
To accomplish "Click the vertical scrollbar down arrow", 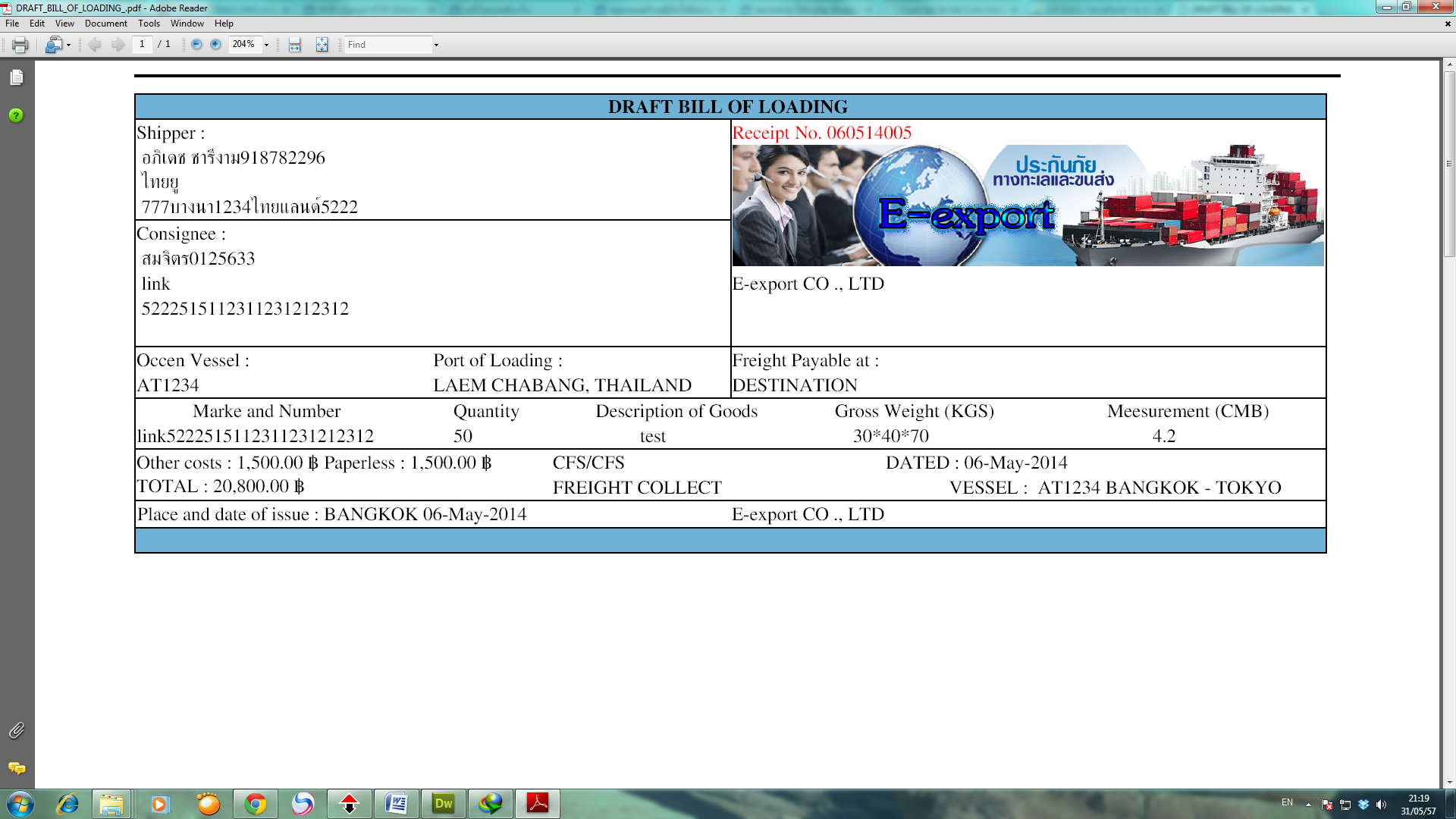I will coord(1449,782).
